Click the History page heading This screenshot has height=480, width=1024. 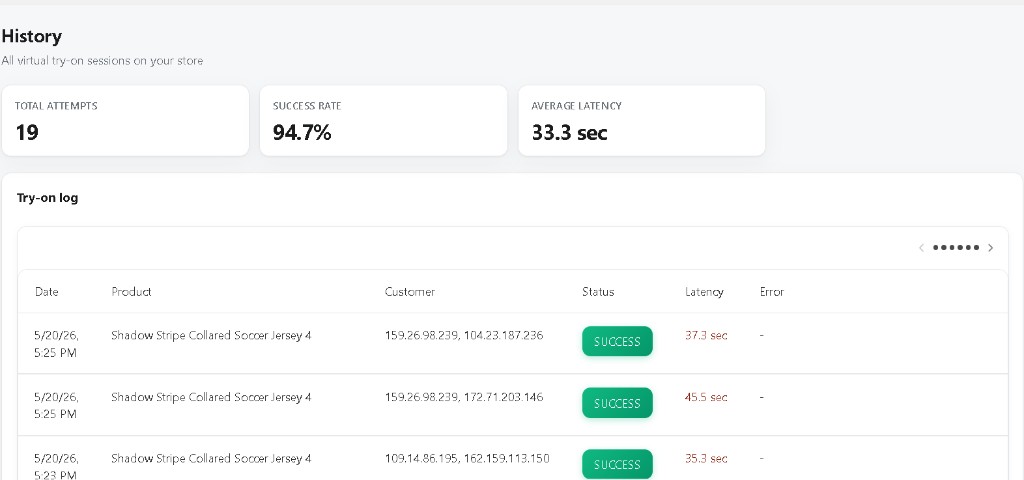tap(31, 37)
